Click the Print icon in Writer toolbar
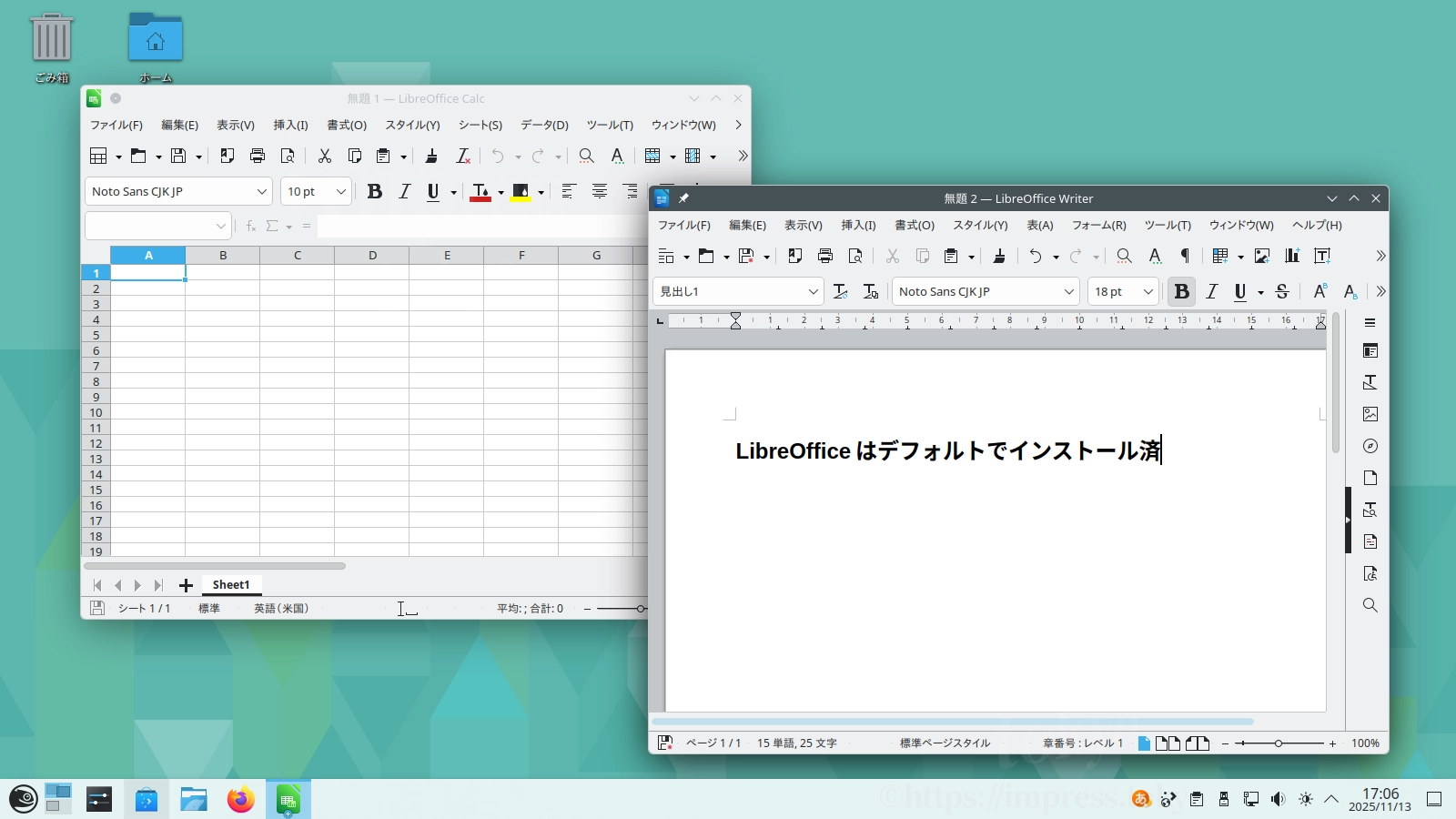This screenshot has height=819, width=1456. [825, 257]
